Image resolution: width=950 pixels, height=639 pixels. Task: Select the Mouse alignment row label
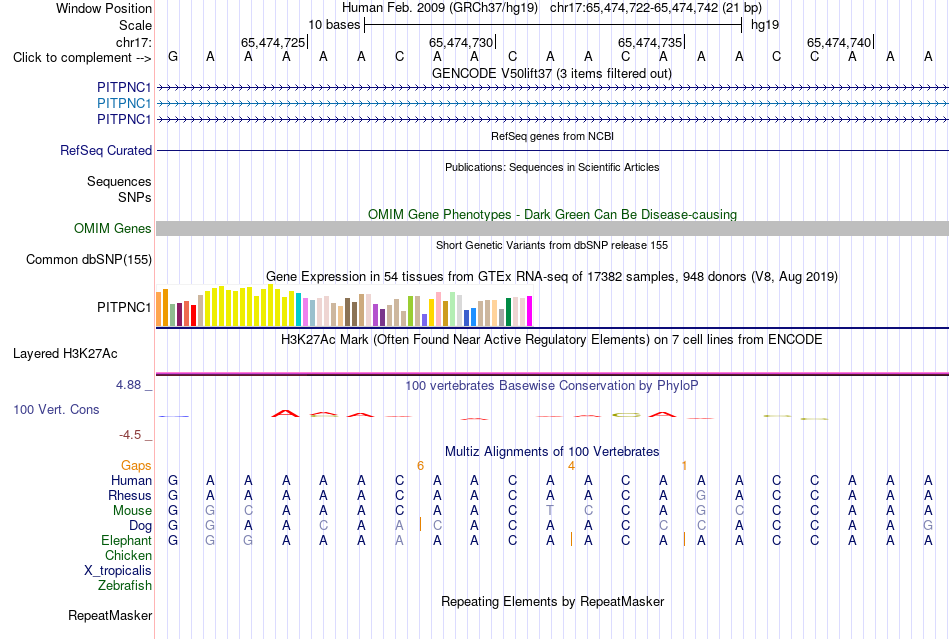tap(132, 511)
